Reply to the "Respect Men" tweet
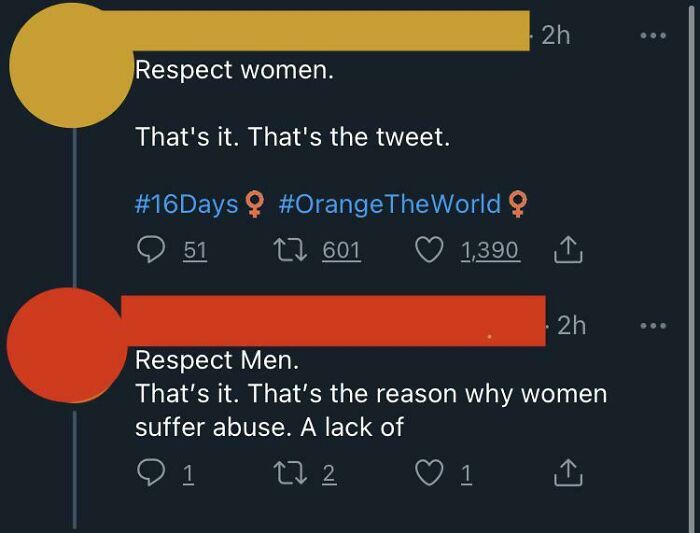This screenshot has height=533, width=700. [151, 473]
